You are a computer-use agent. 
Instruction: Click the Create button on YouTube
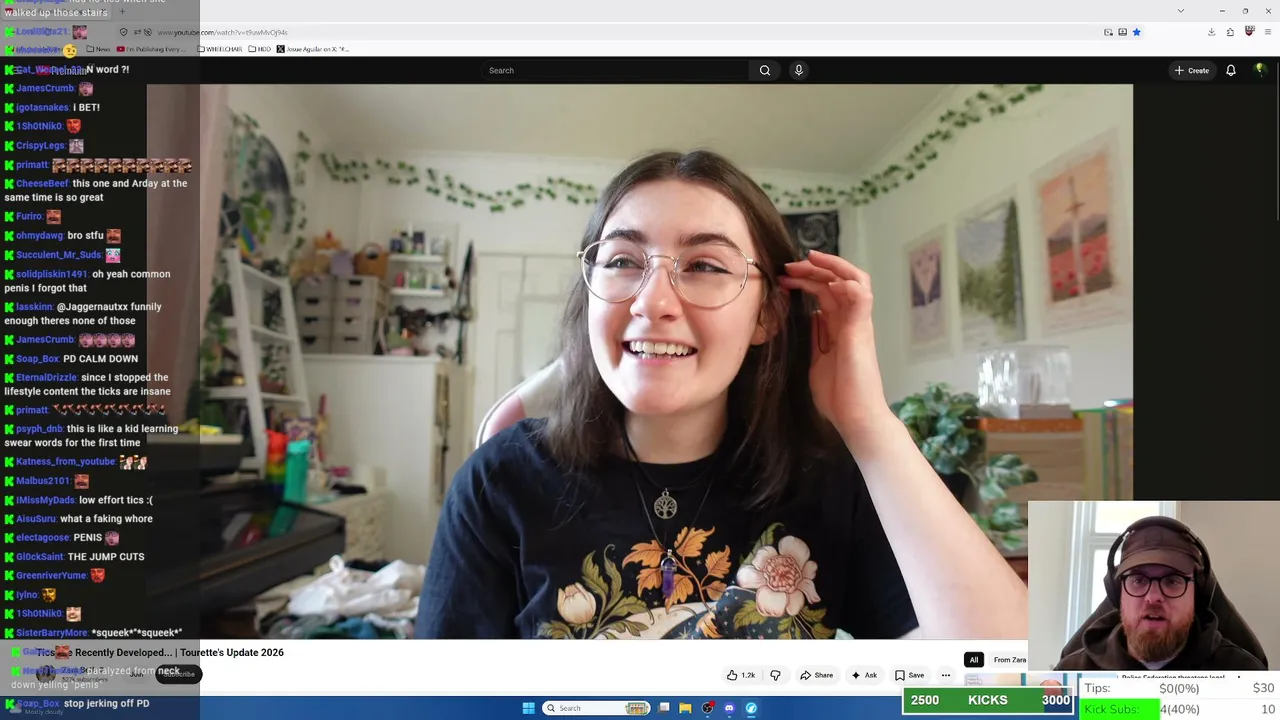1192,70
